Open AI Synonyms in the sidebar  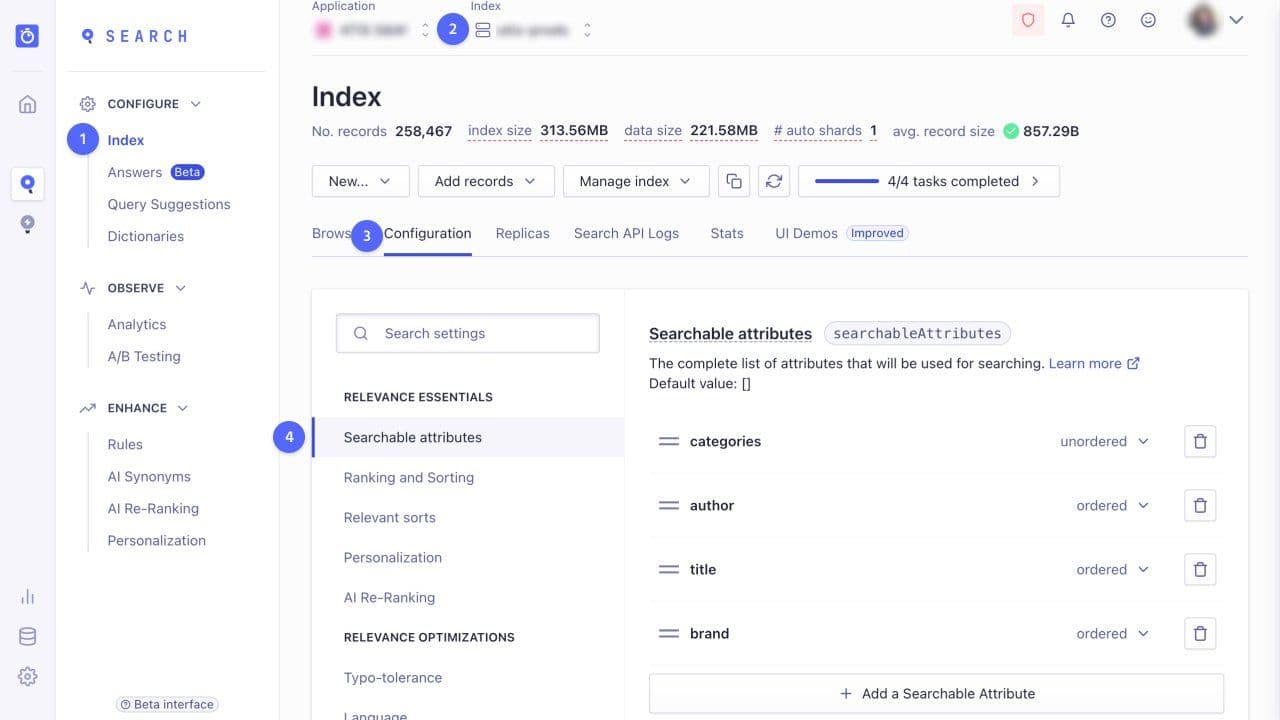(x=149, y=476)
